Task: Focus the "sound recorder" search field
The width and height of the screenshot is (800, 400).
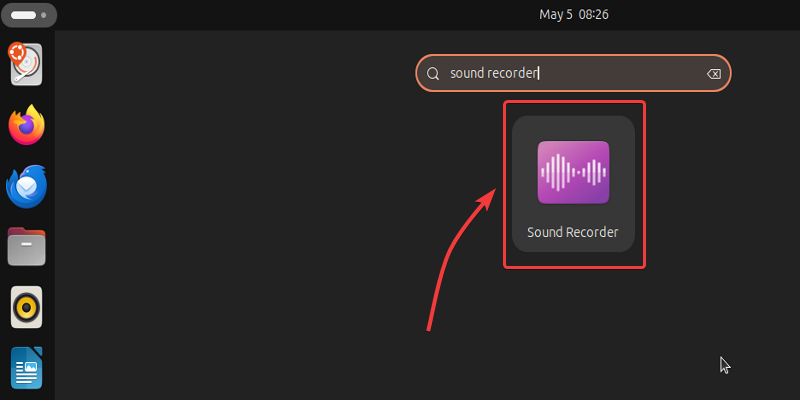Action: (600, 74)
